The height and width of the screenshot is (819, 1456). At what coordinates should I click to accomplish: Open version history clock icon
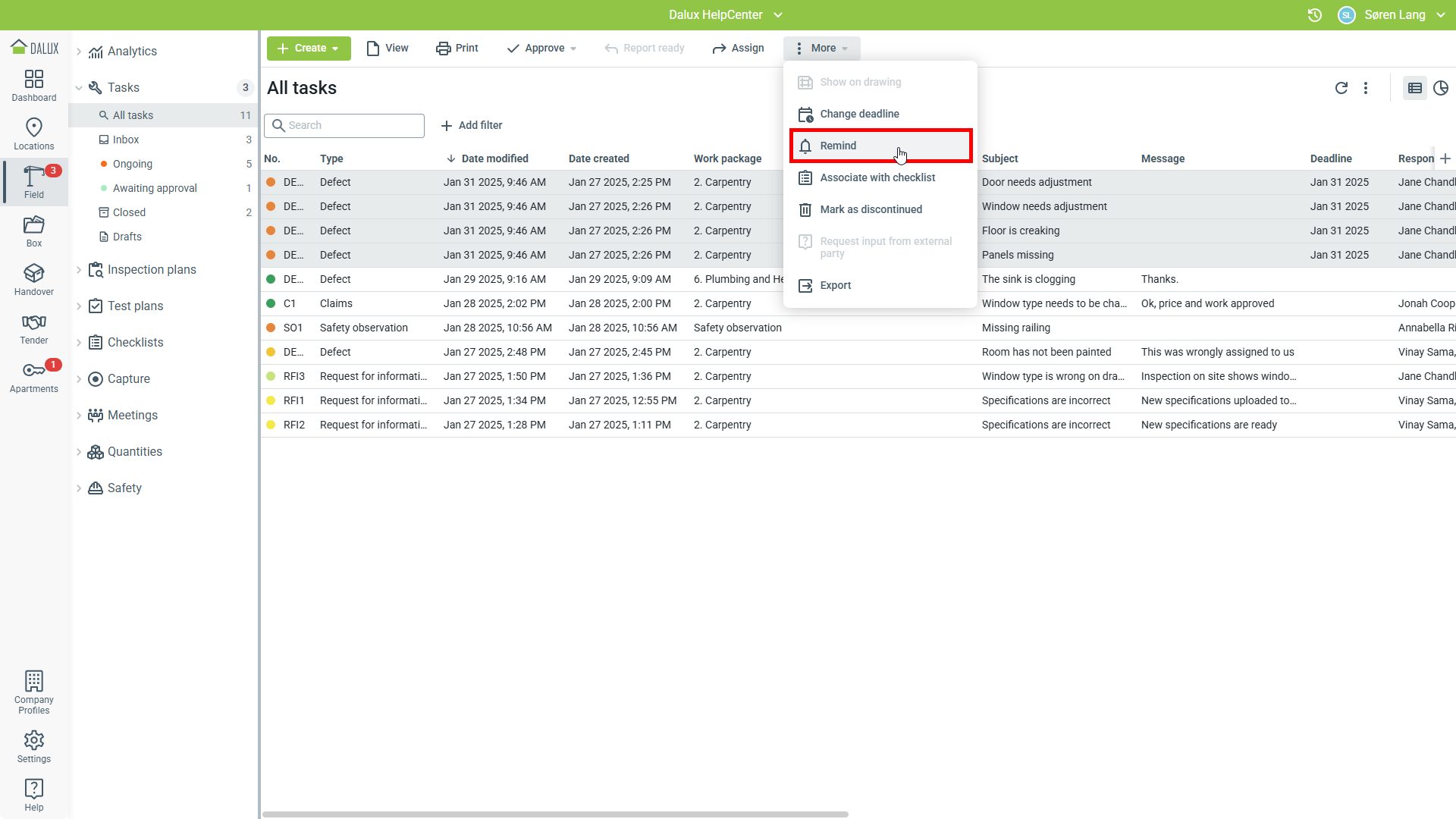(1315, 15)
